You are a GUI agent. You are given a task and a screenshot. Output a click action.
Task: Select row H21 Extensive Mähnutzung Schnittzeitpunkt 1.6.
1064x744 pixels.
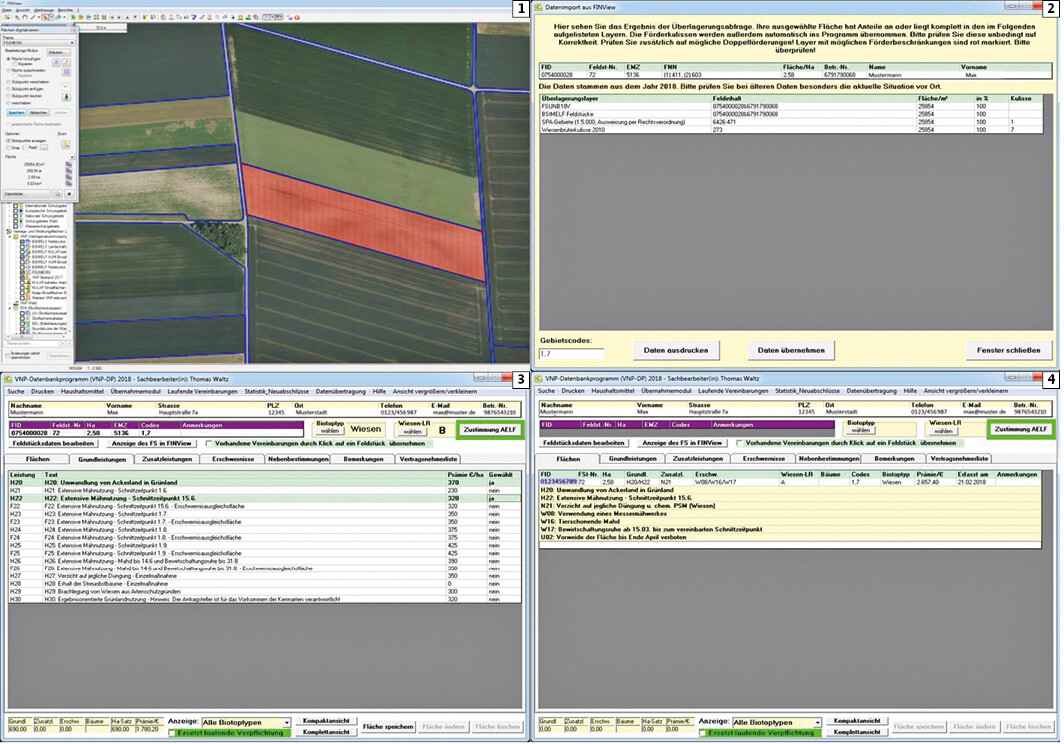(x=265, y=490)
